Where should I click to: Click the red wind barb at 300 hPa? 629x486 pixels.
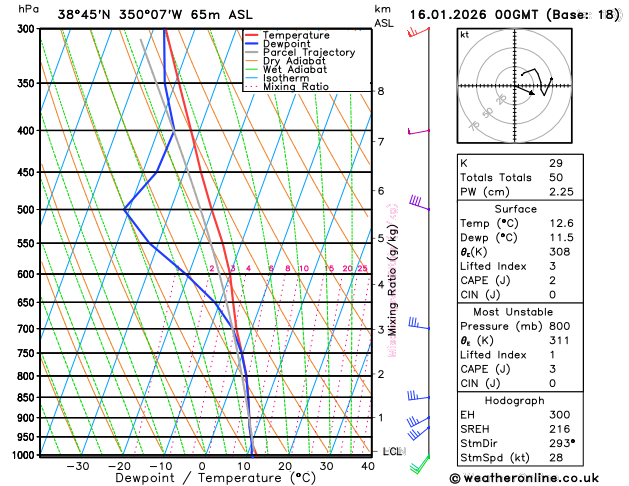[x=418, y=32]
